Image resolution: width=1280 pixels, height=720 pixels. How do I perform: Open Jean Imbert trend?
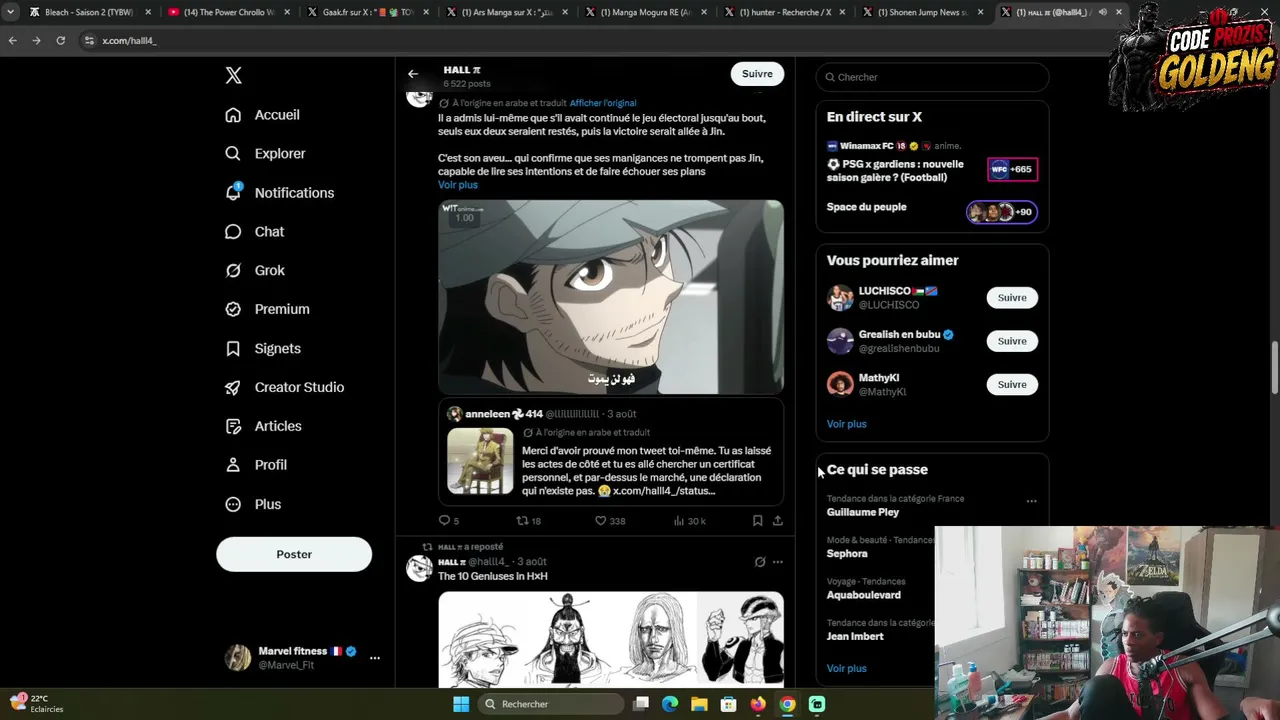855,637
